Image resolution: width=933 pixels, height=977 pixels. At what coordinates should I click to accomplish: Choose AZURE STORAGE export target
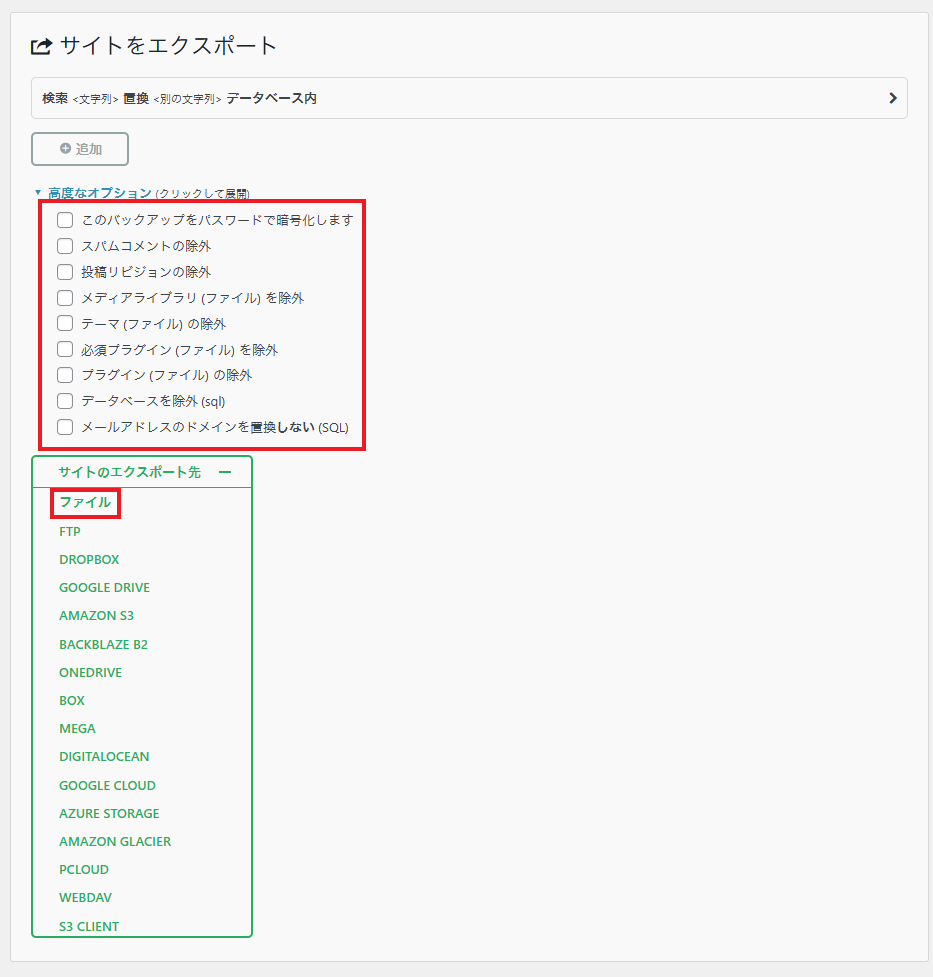click(x=109, y=813)
